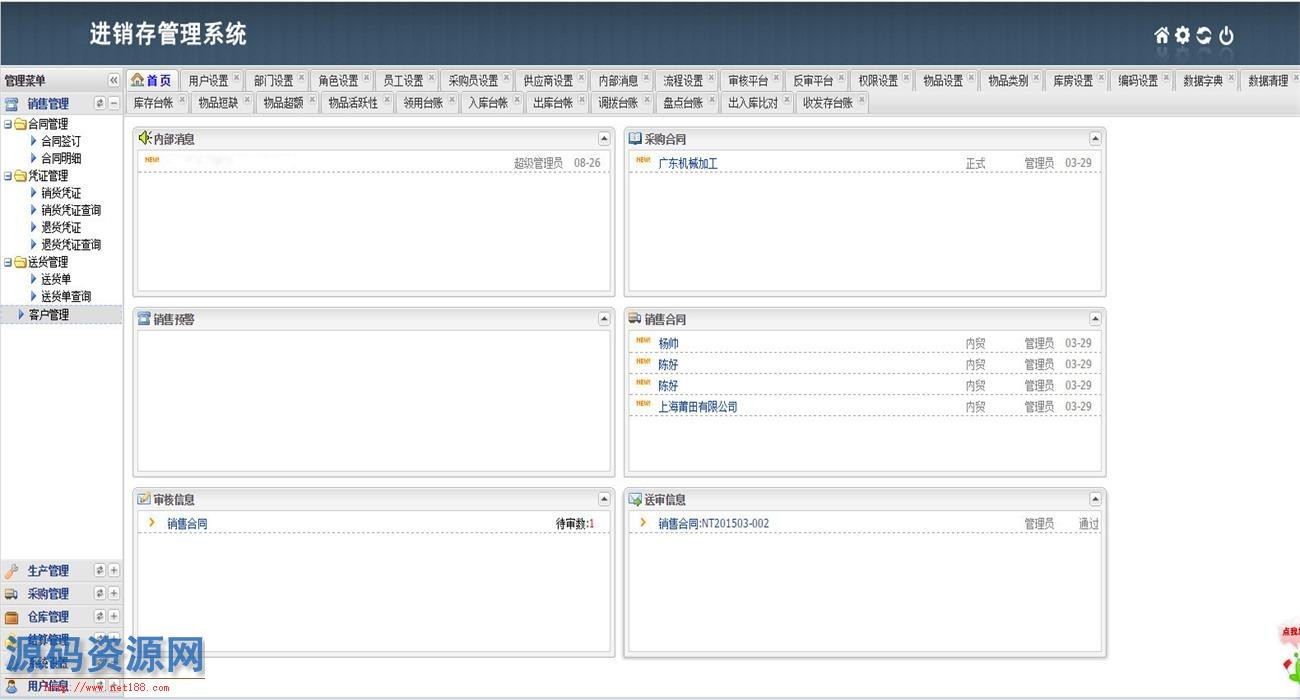
Task: Collapse the 管理菜单 sidebar with double-arrow
Action: [x=114, y=81]
